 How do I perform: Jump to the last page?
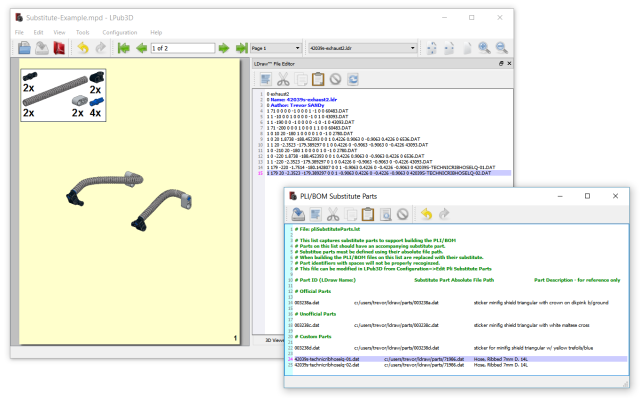coord(242,48)
